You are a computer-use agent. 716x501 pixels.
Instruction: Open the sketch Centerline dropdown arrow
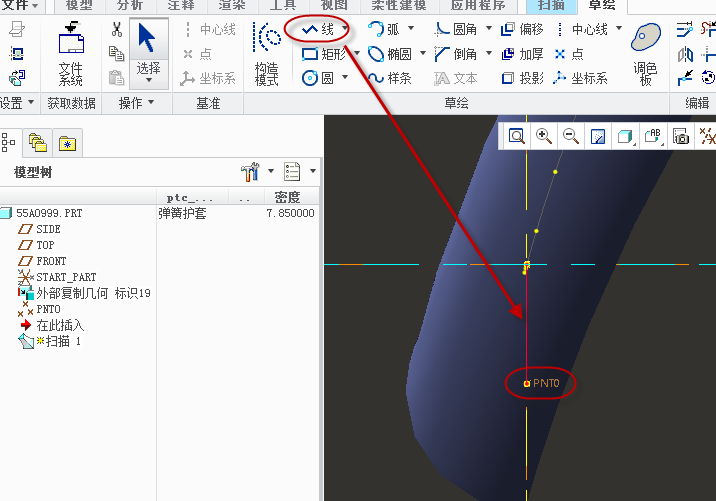[x=619, y=28]
